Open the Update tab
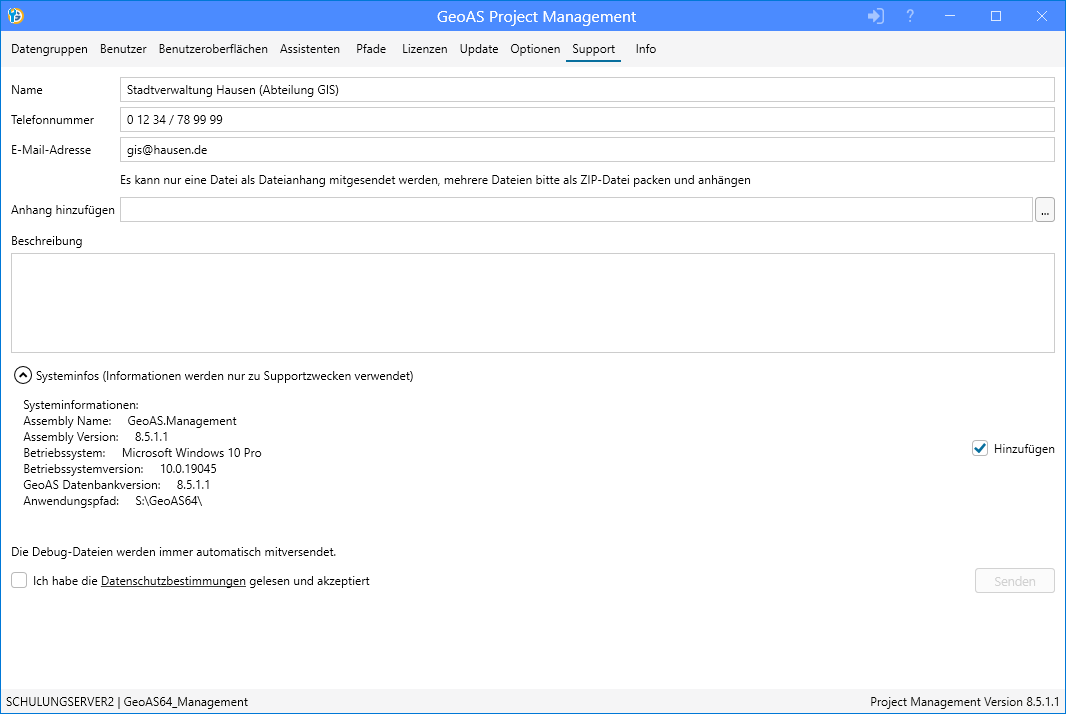 coord(479,49)
